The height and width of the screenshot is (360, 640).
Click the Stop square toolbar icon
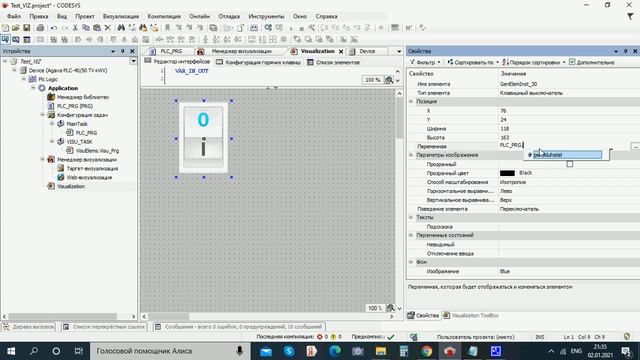(302, 28)
